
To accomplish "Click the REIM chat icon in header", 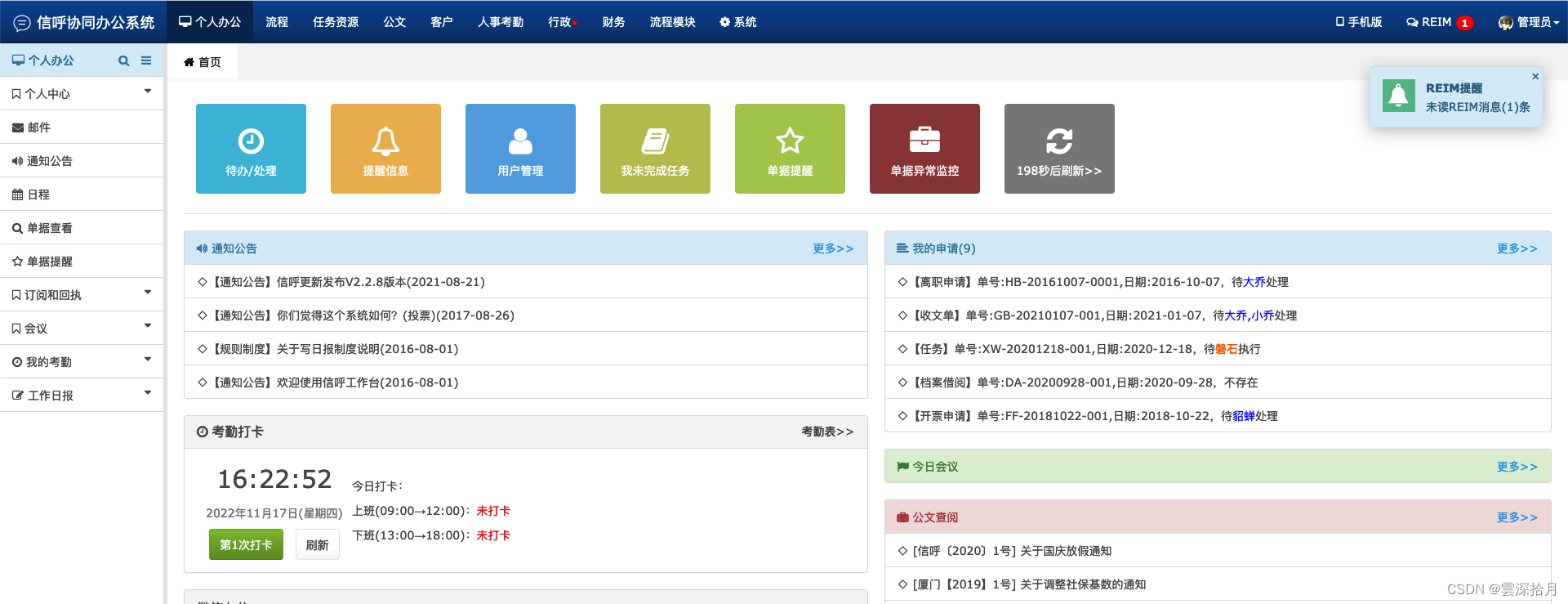I will click(x=1412, y=22).
